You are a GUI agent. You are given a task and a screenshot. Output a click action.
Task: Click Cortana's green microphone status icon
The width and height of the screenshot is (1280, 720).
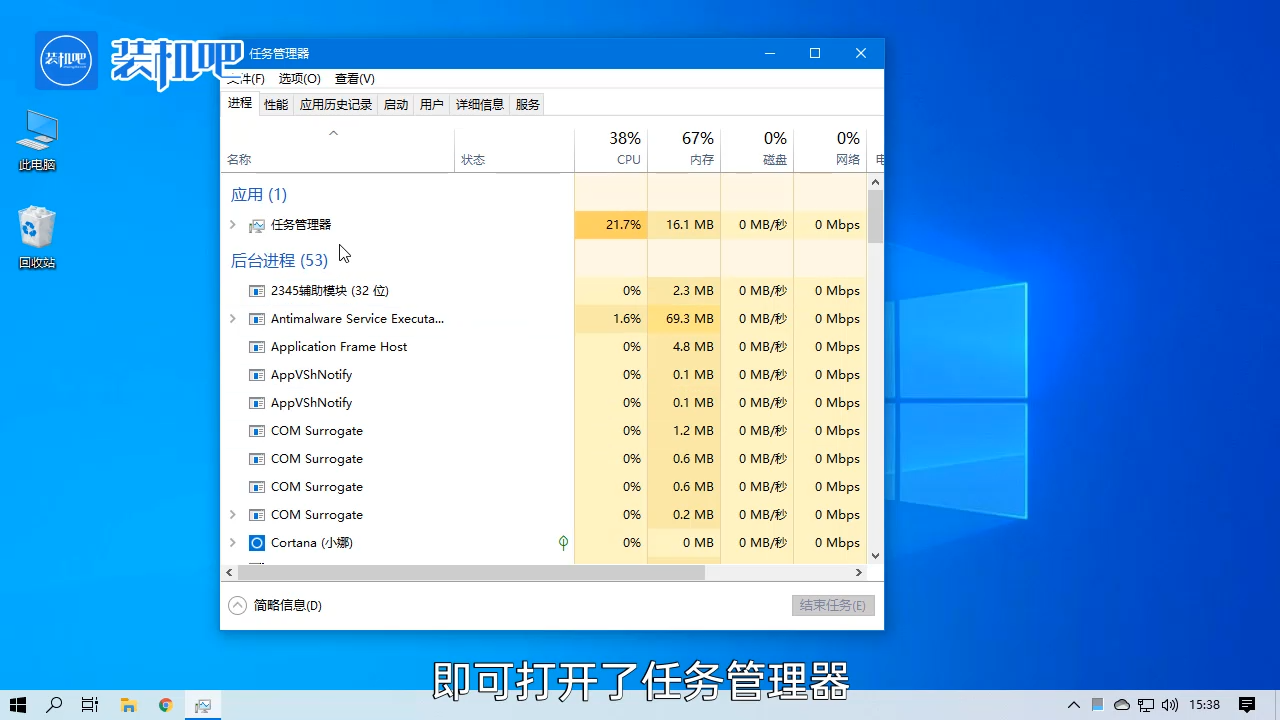coord(563,542)
